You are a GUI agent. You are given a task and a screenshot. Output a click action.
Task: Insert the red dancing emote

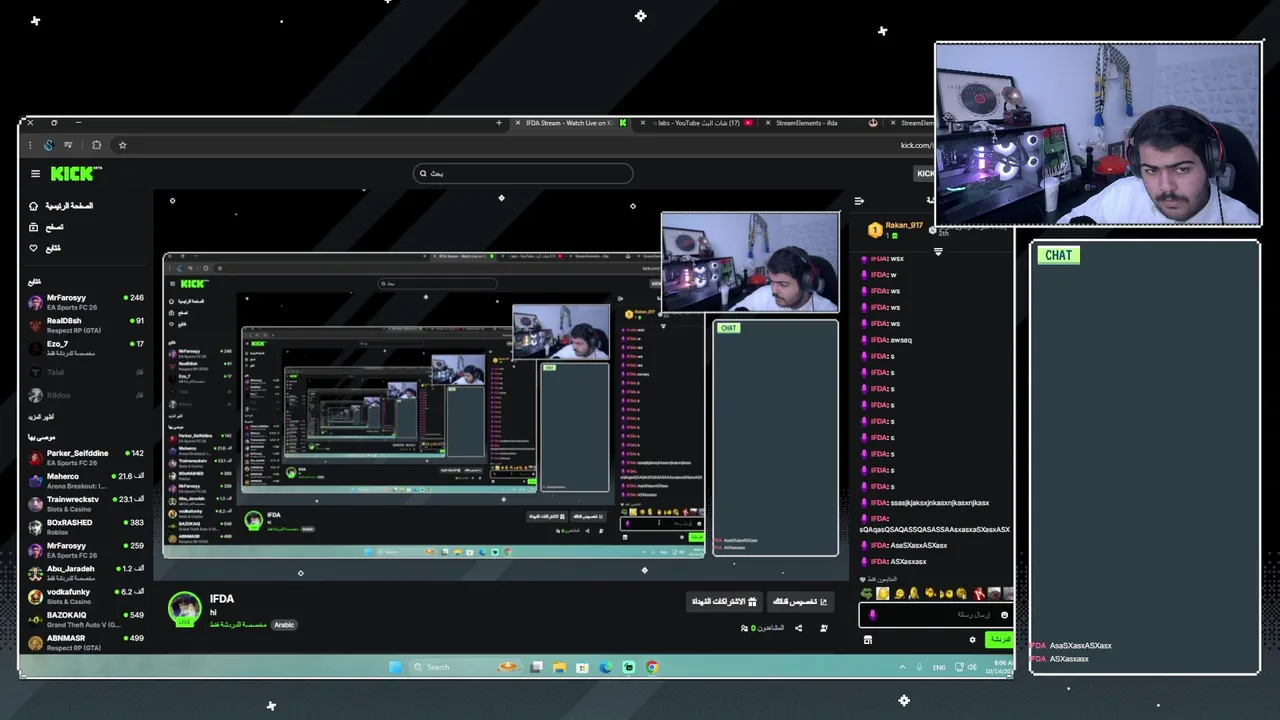(x=979, y=594)
